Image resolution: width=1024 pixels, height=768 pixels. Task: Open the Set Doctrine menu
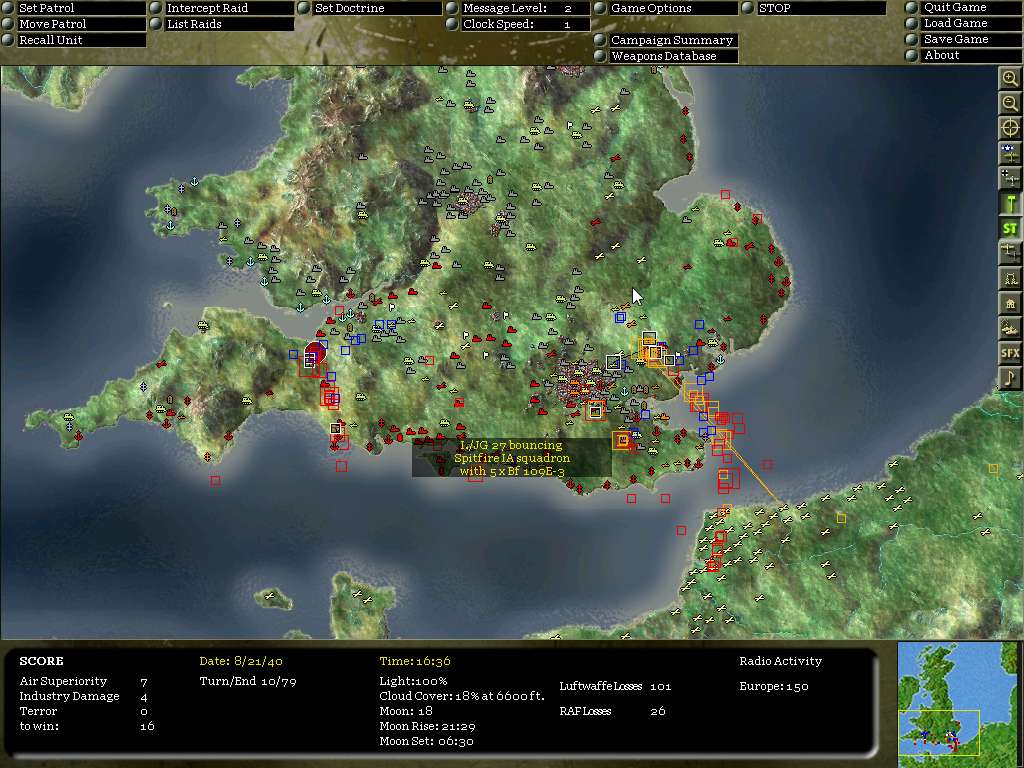(377, 8)
